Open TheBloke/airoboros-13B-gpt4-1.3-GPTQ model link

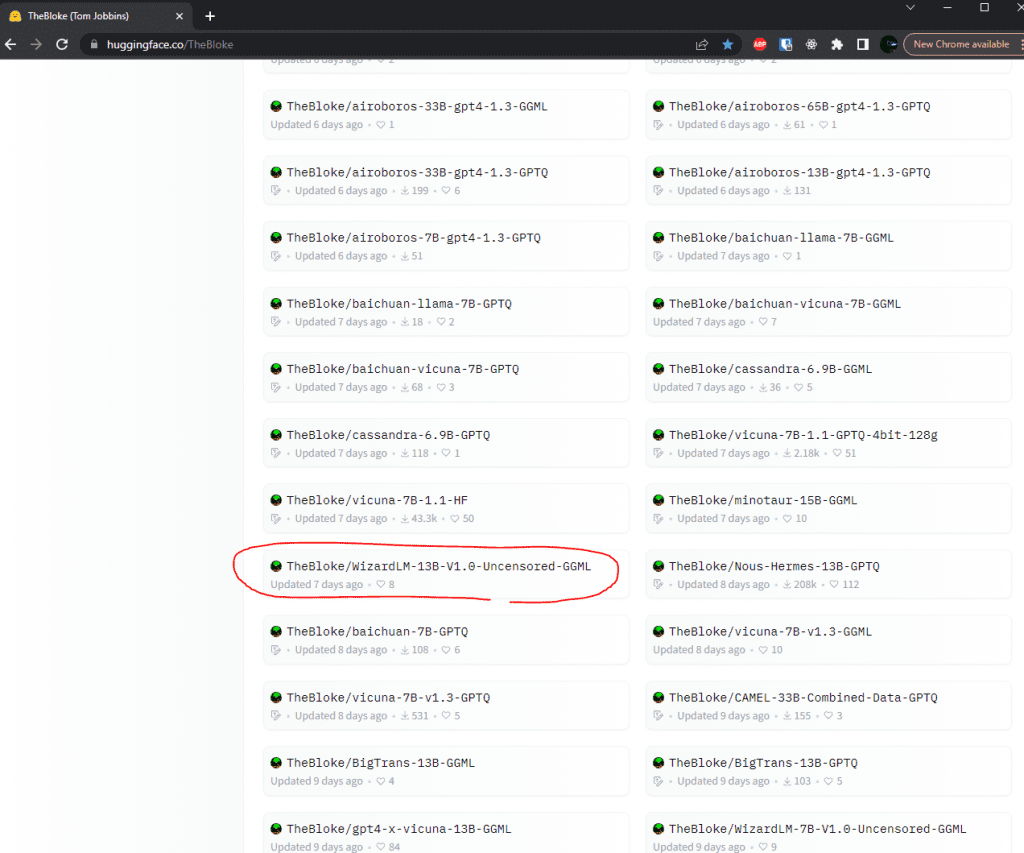coord(799,172)
